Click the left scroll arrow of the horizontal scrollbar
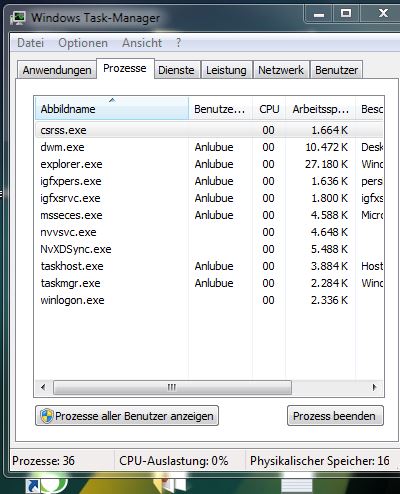This screenshot has height=494, width=400. [x=43, y=387]
